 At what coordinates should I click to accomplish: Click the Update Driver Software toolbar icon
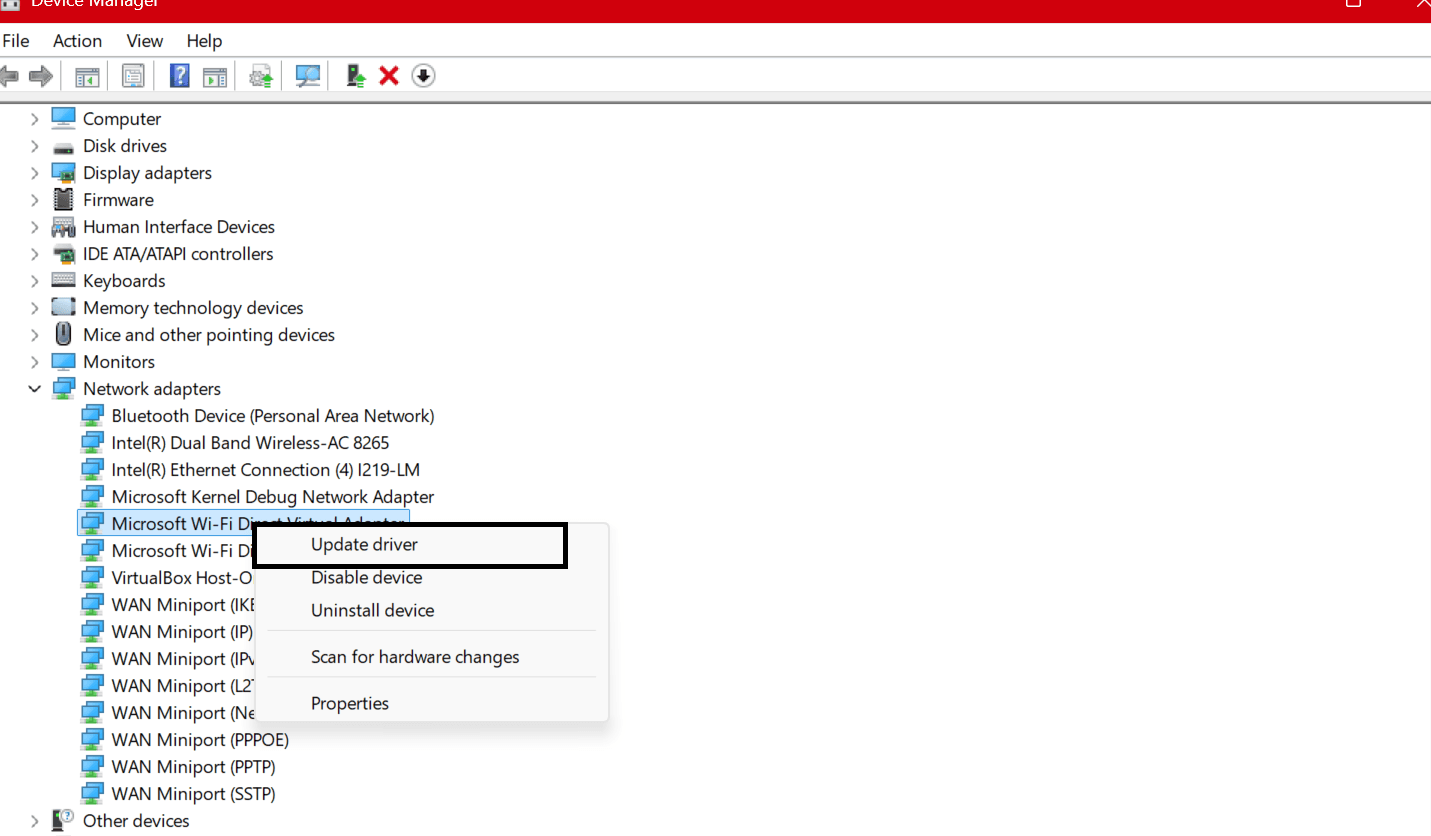click(355, 75)
